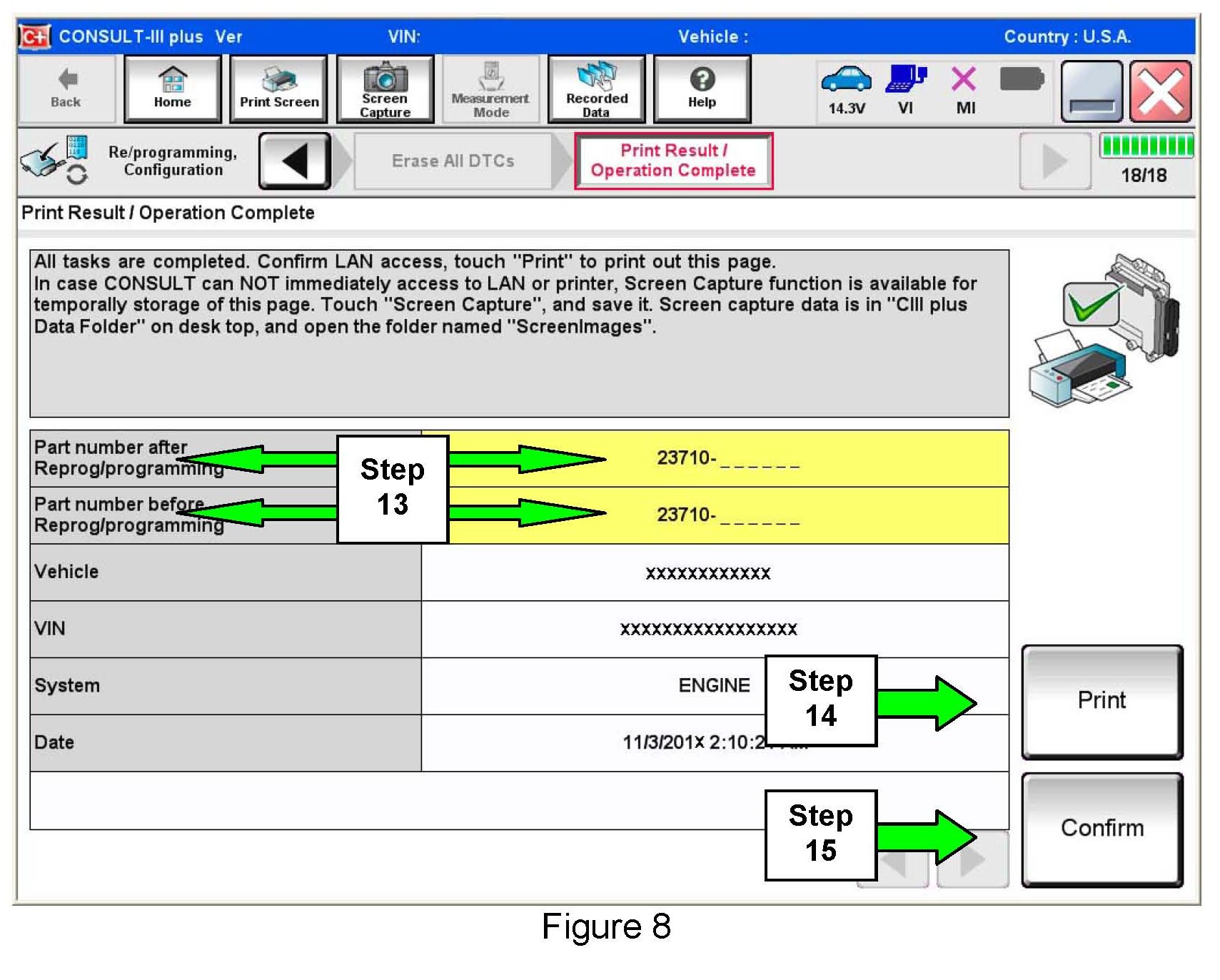Click the VI connection status icon
This screenshot has width=1220, height=980.
pos(905,80)
